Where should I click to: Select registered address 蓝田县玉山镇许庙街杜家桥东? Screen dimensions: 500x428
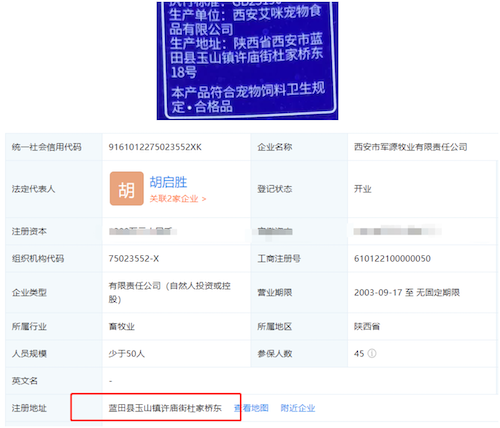pos(165,408)
